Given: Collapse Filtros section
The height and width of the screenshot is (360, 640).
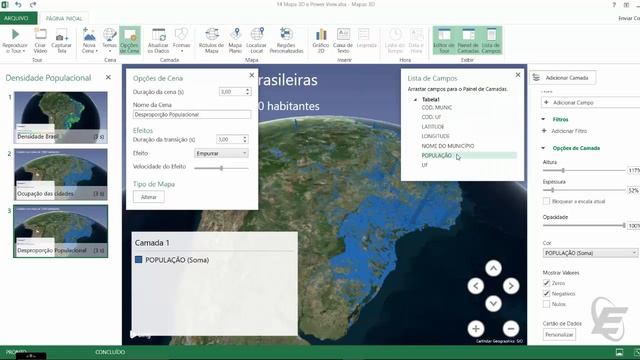Looking at the screenshot, I should click(x=543, y=119).
